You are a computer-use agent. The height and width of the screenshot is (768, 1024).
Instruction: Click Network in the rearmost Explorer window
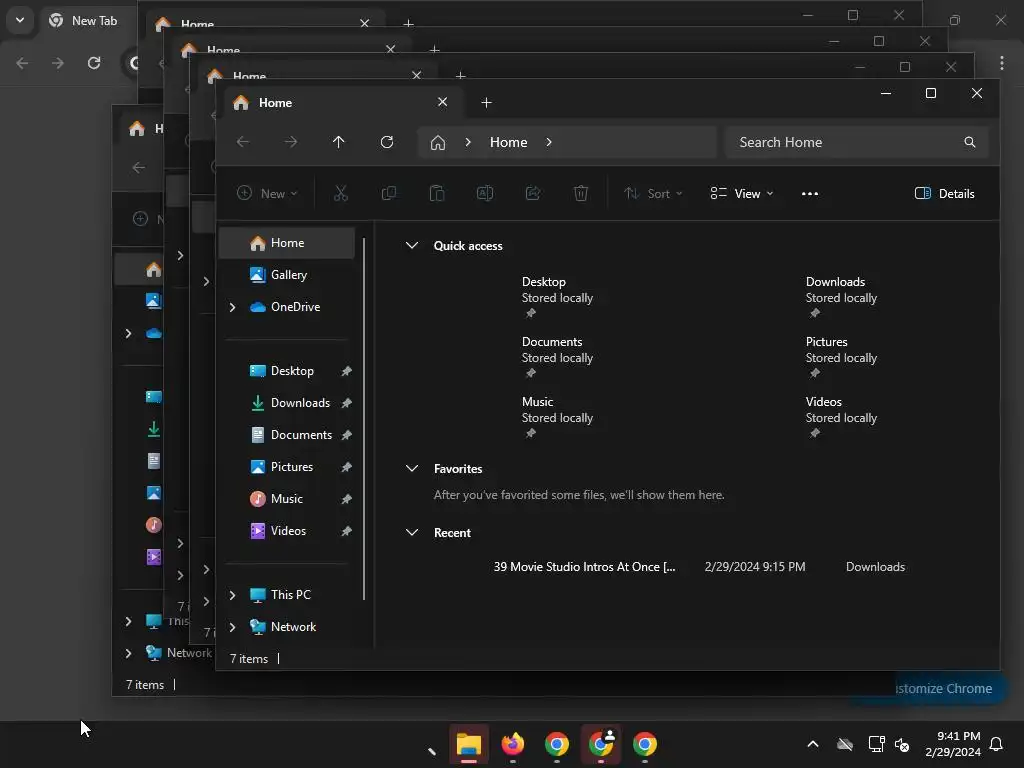[189, 652]
